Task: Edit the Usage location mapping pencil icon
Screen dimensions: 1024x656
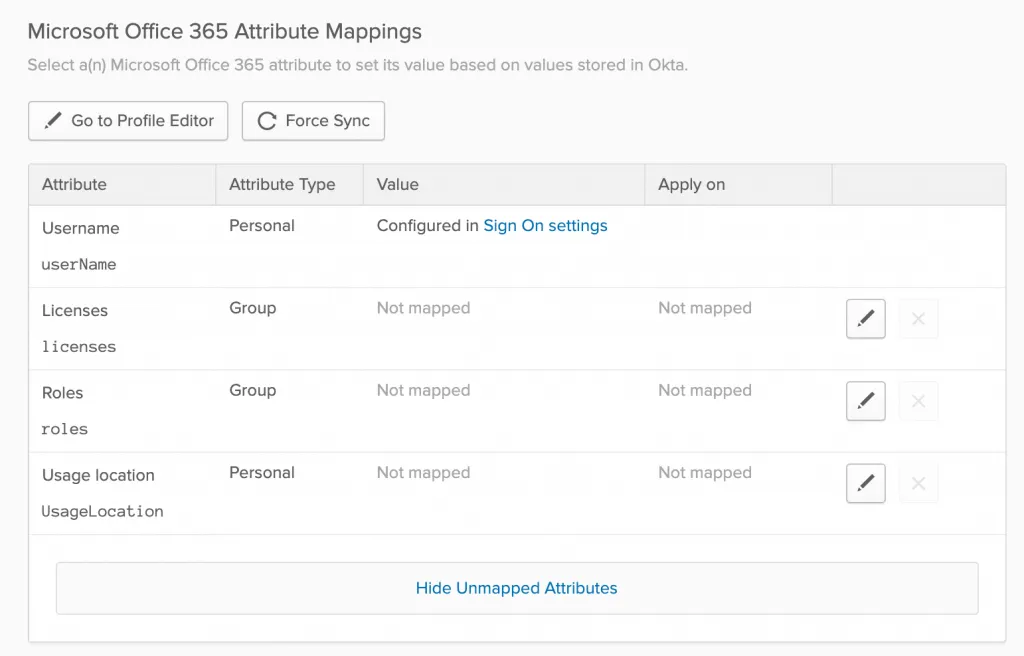Action: click(866, 483)
